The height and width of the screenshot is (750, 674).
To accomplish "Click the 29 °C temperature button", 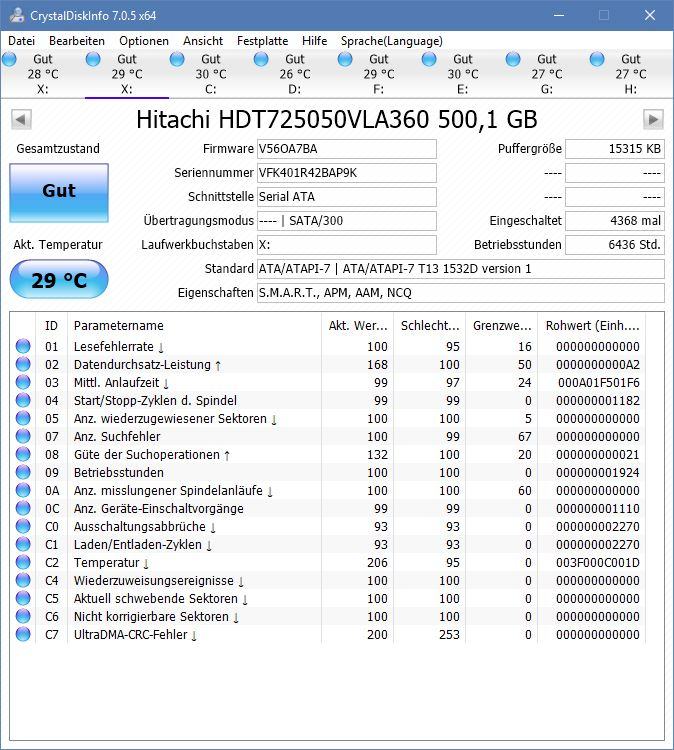I will pos(59,279).
